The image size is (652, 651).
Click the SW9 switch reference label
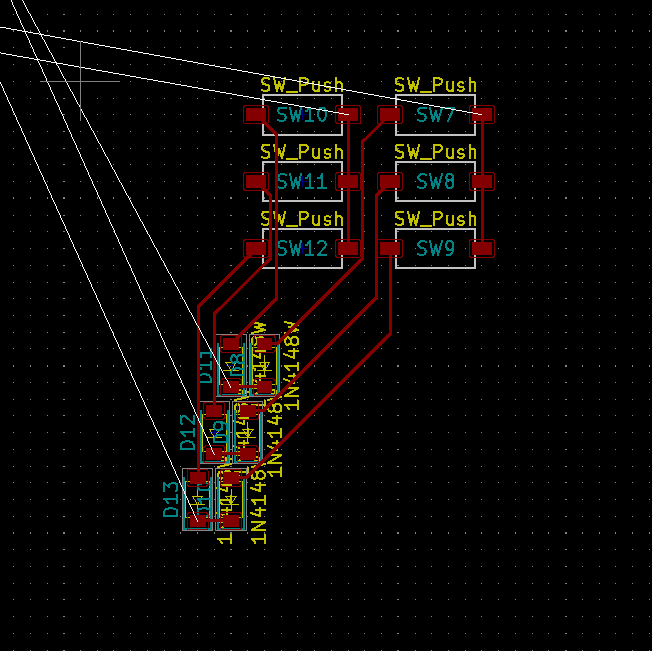(435, 248)
